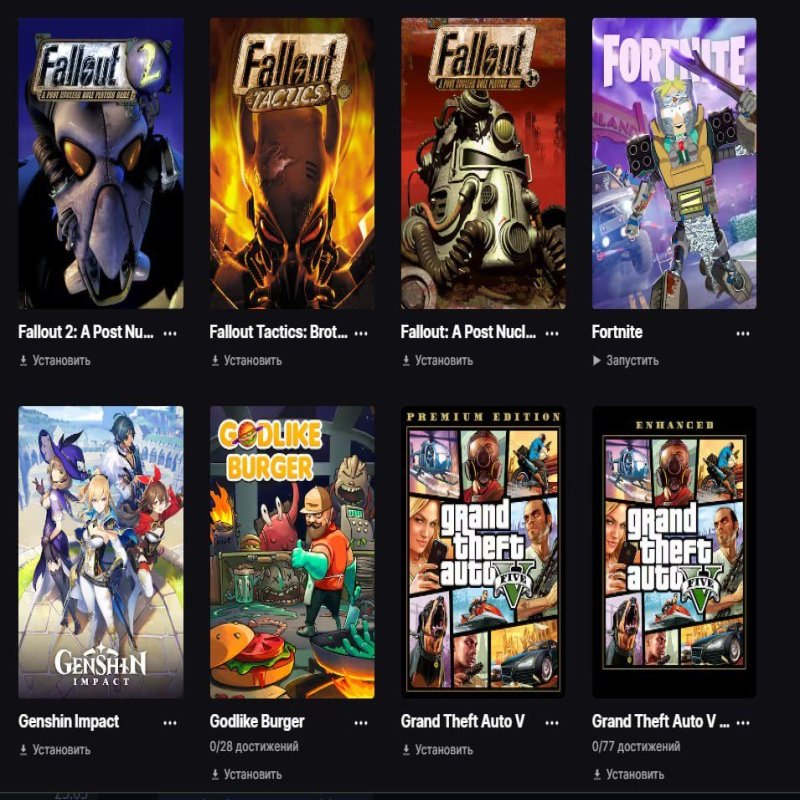View Godlike Burger 0/28 achievements

pyautogui.click(x=254, y=746)
